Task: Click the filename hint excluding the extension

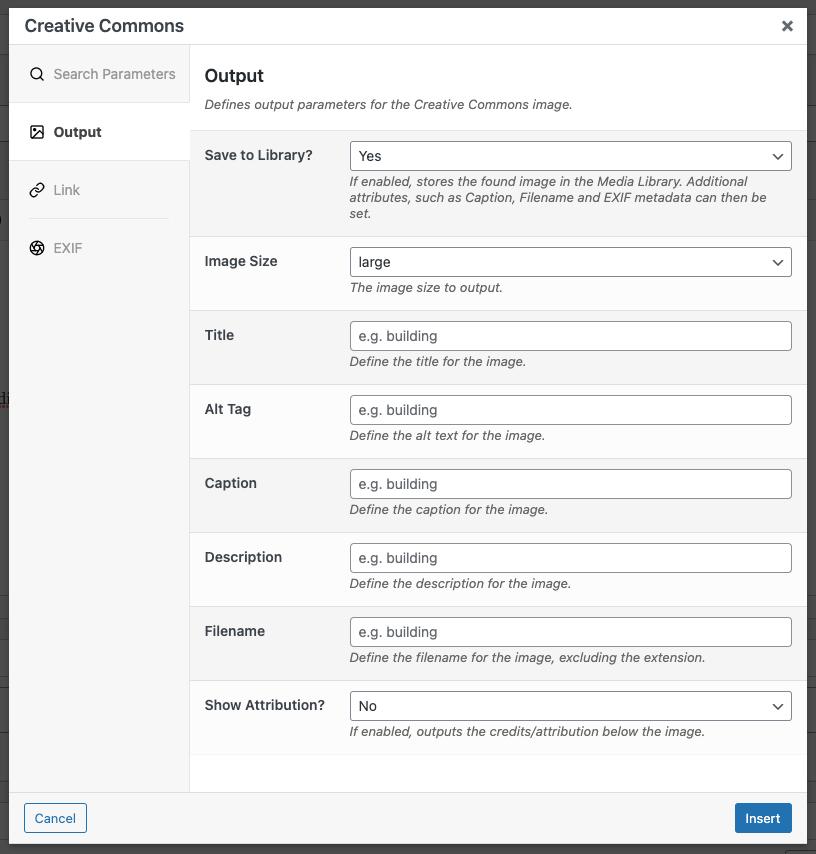Action: [x=527, y=658]
